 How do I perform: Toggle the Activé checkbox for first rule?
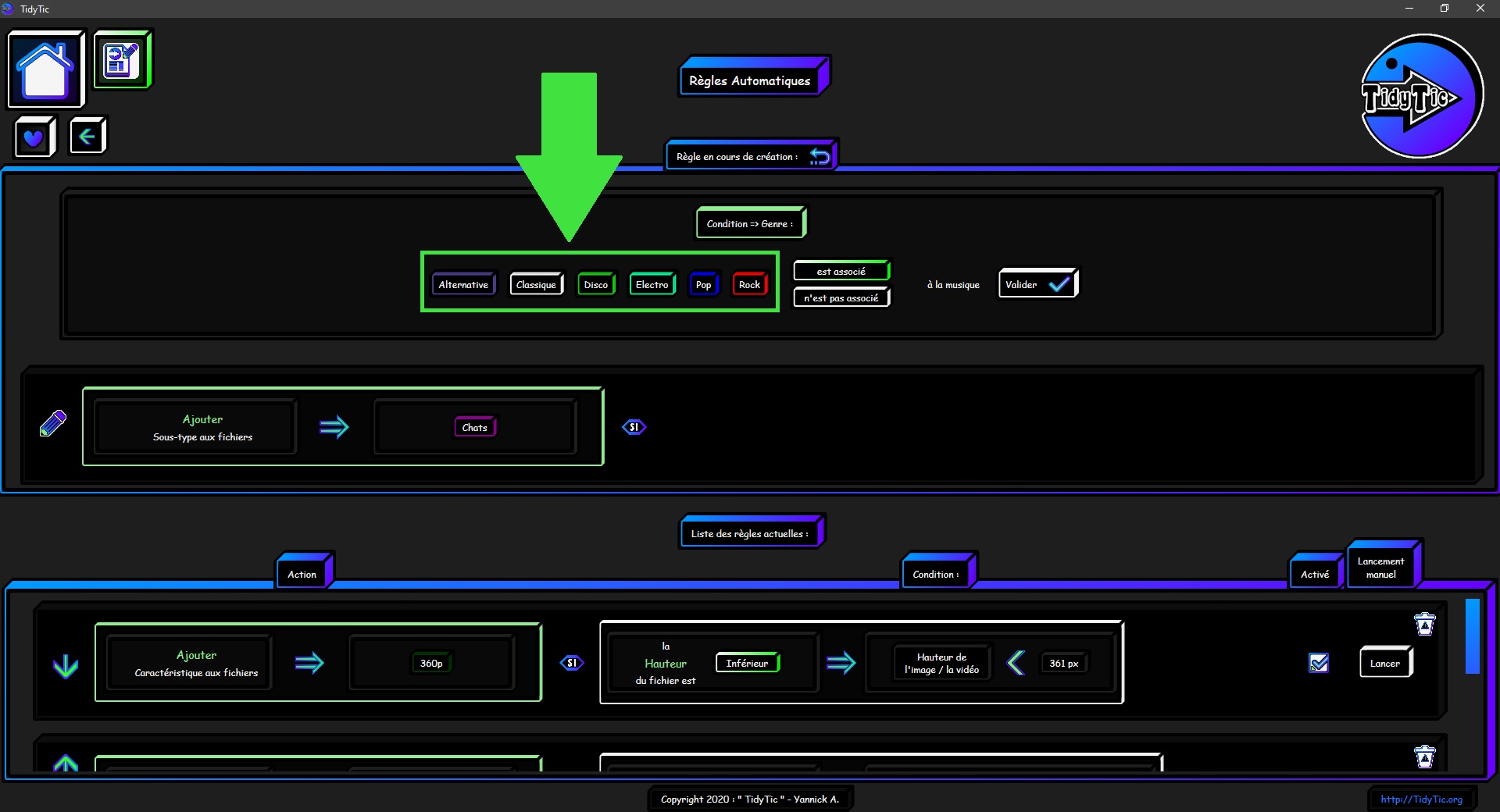point(1319,663)
